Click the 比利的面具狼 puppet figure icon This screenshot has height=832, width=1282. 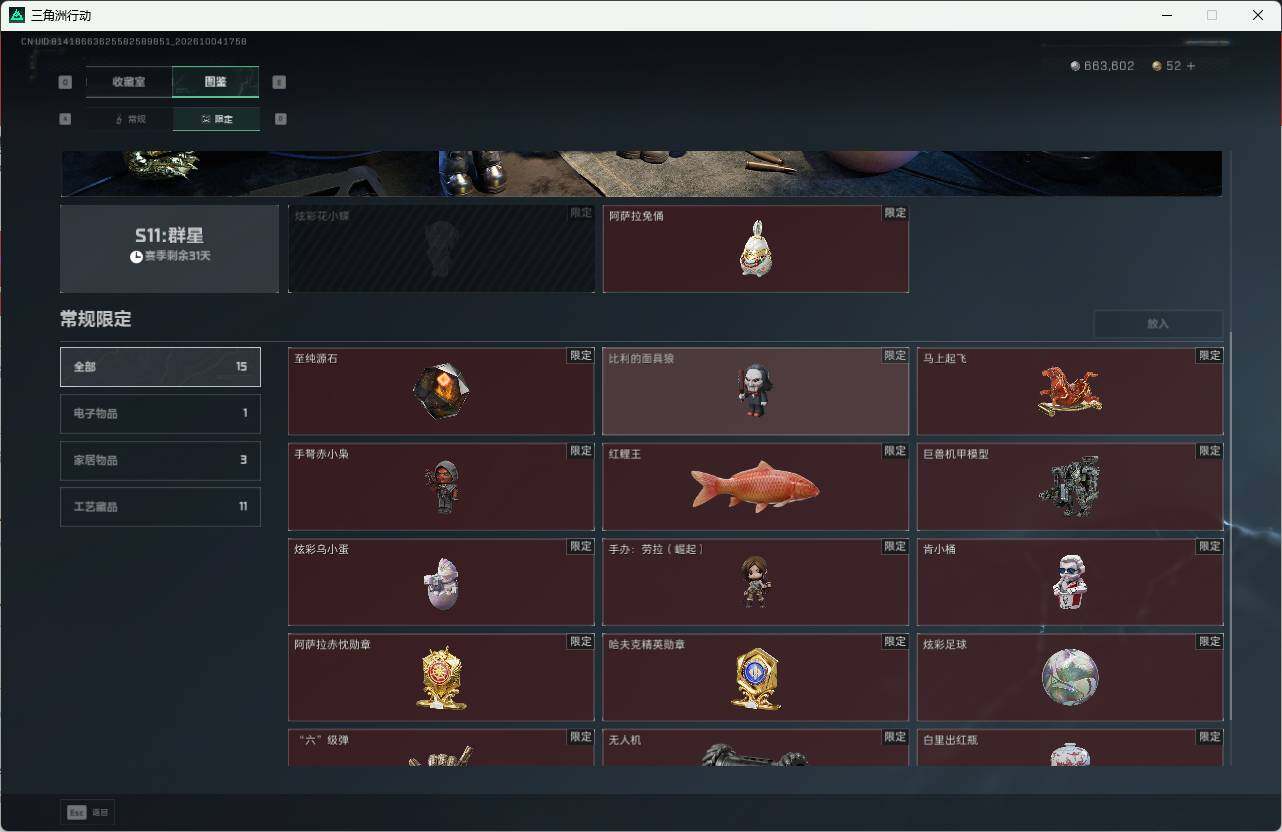click(x=755, y=390)
